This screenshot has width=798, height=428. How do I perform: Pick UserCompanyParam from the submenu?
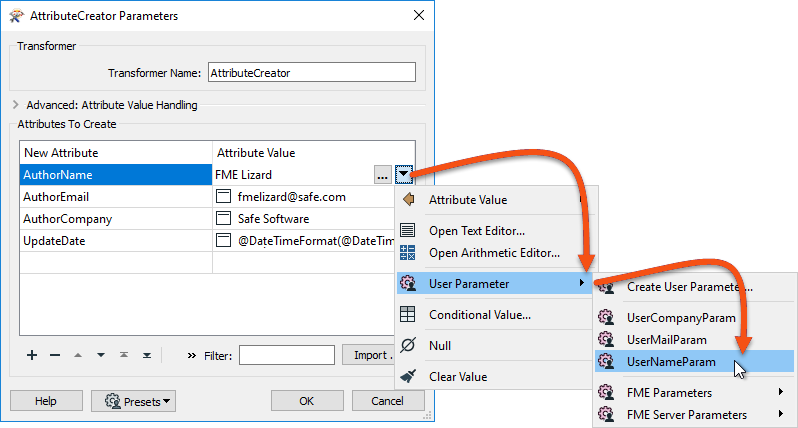[681, 318]
